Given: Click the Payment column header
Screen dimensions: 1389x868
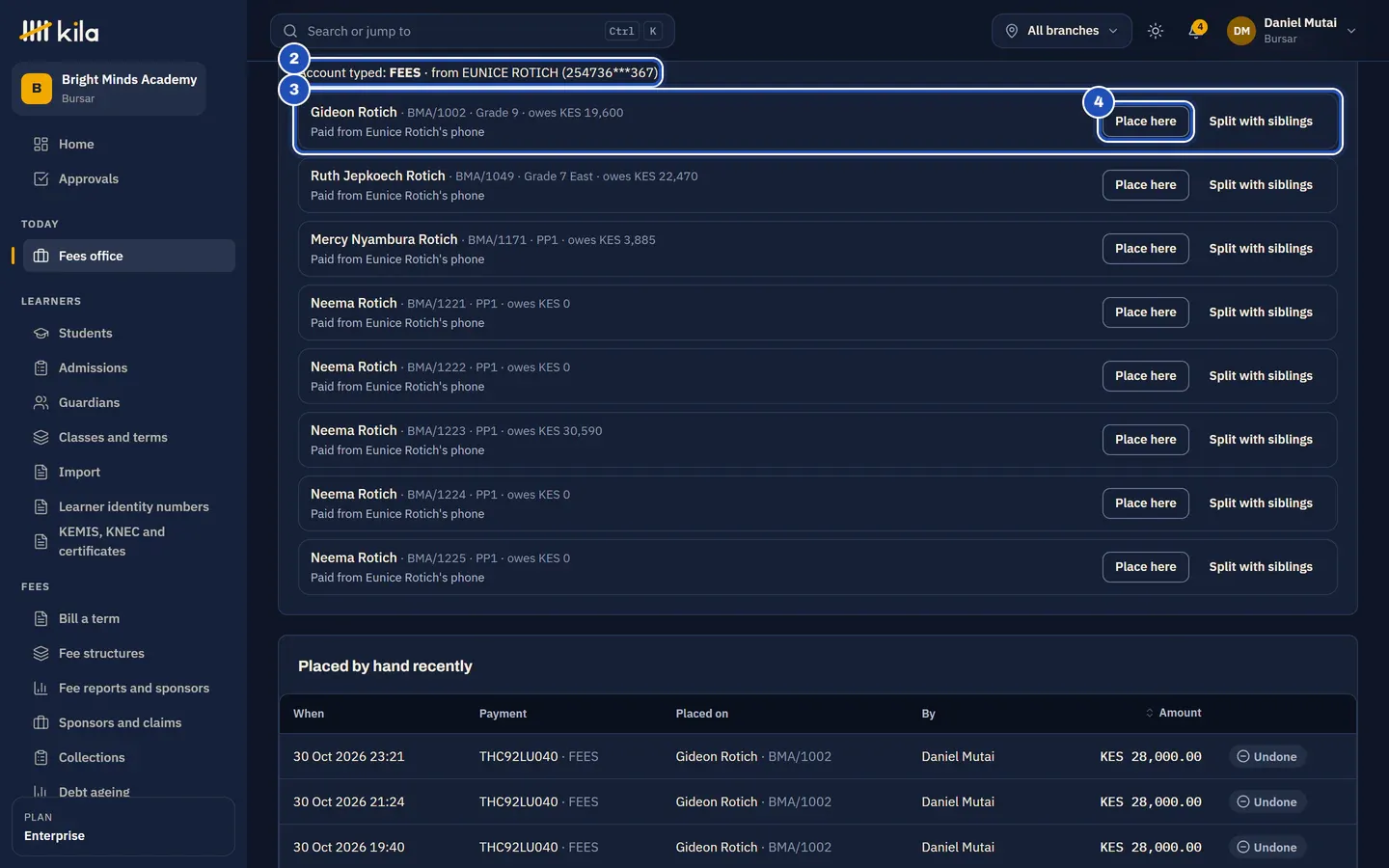Looking at the screenshot, I should [x=503, y=714].
